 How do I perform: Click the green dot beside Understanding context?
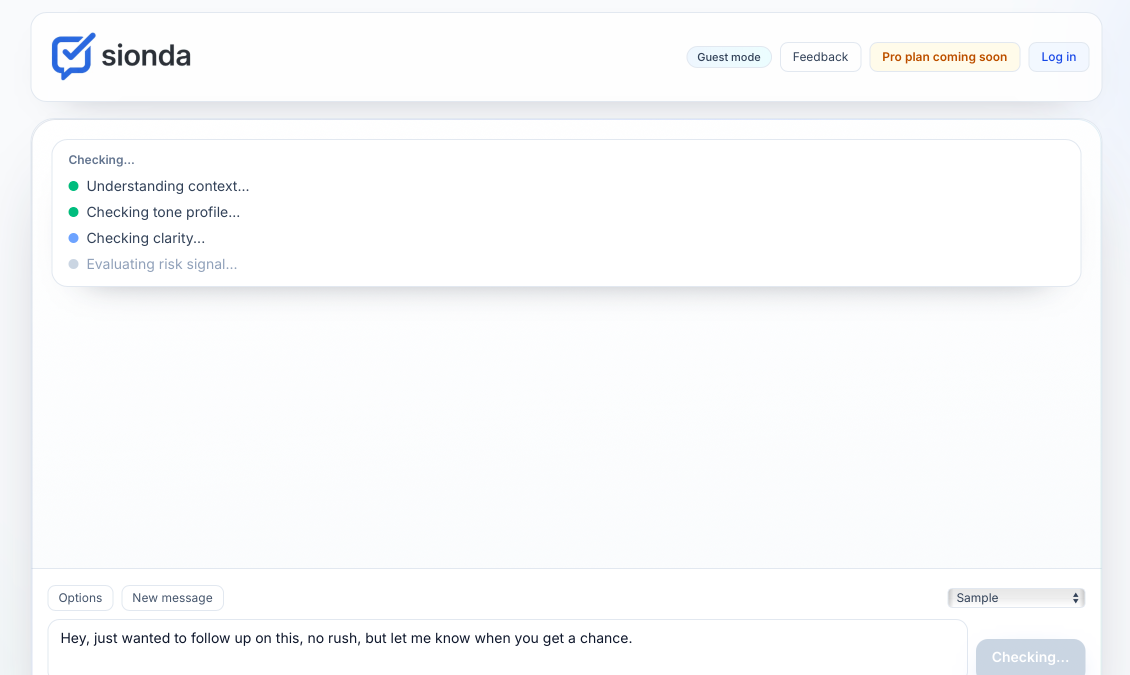click(73, 186)
